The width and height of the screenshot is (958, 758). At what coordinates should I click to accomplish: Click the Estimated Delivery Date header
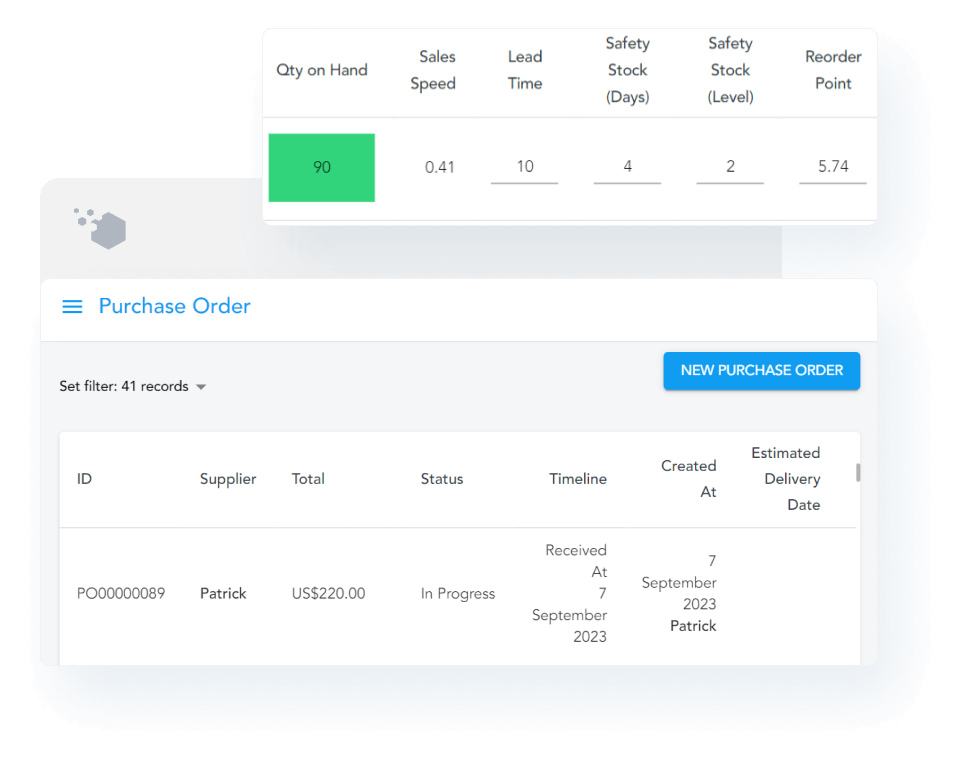(x=786, y=479)
